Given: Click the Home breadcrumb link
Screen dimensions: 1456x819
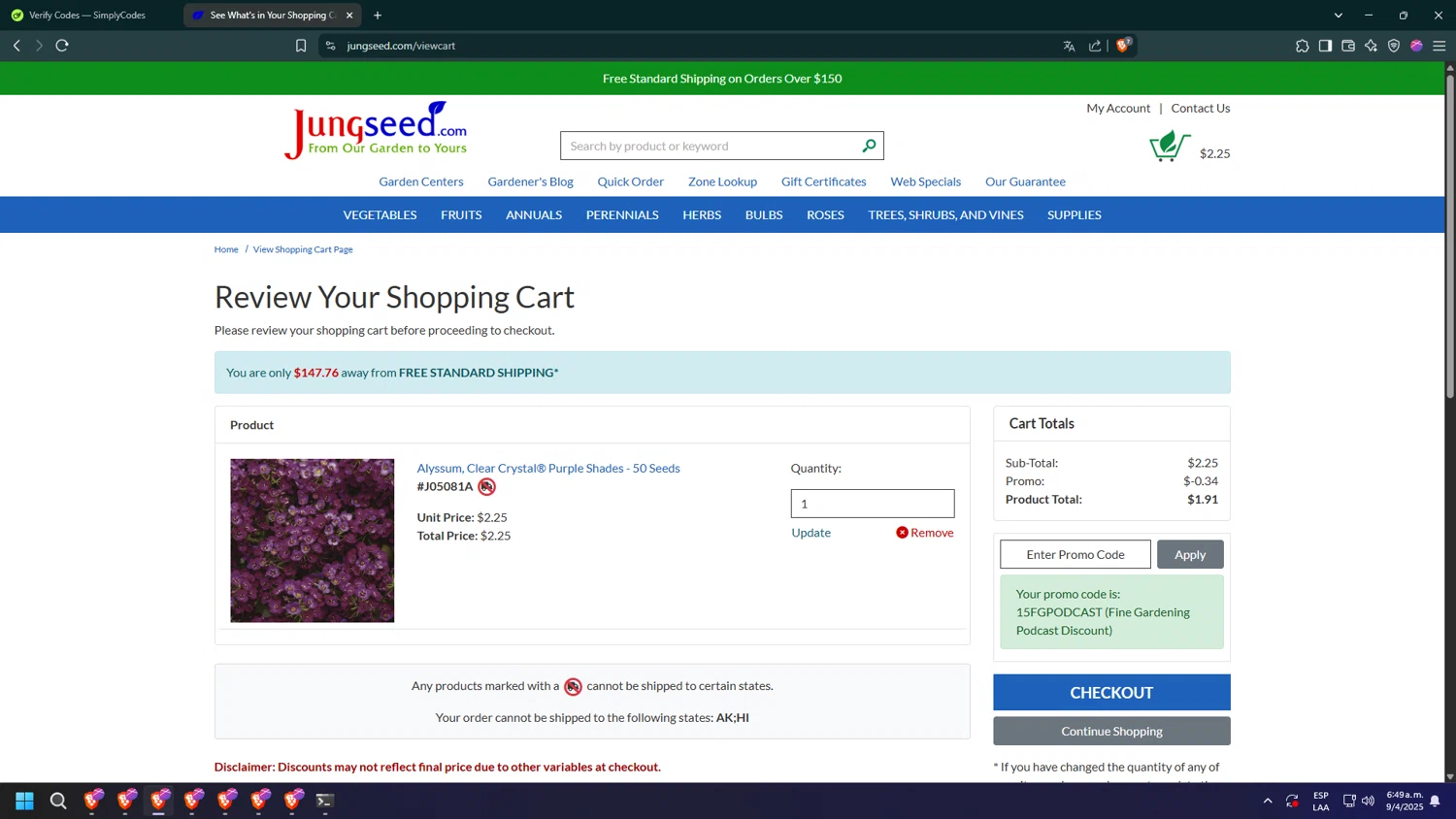Looking at the screenshot, I should pyautogui.click(x=226, y=249).
